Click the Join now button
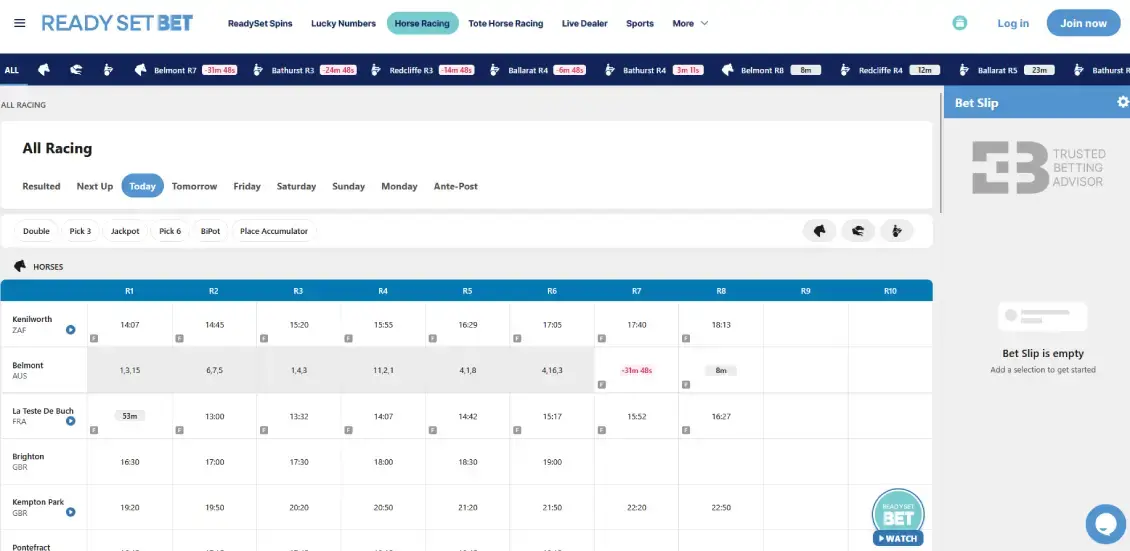 click(x=1083, y=23)
